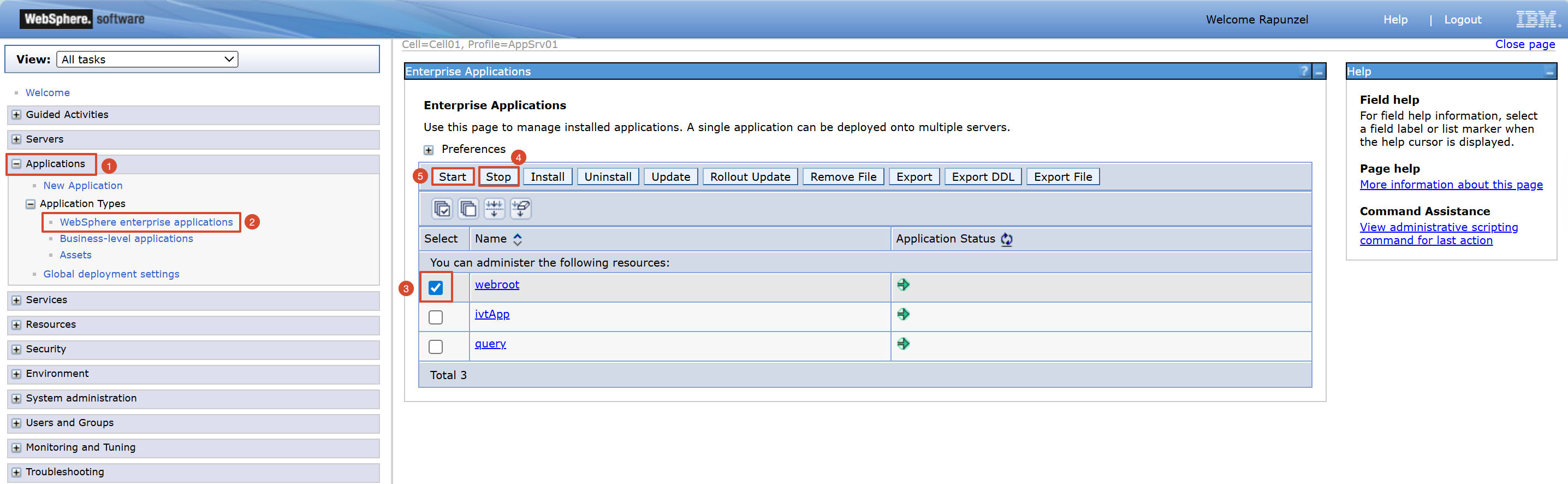Collapse the Applications navigation section
This screenshot has height=484, width=1568.
(x=16, y=164)
